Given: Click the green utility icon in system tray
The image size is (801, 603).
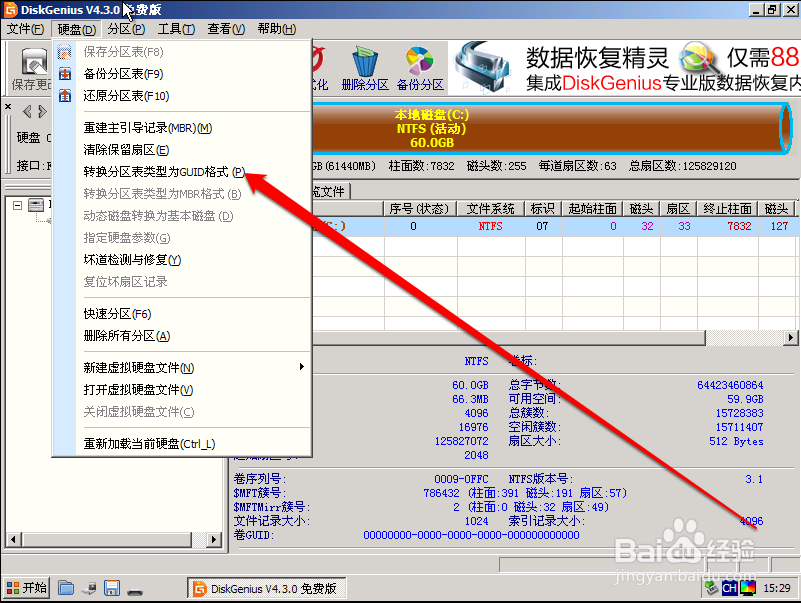Looking at the screenshot, I should click(710, 589).
